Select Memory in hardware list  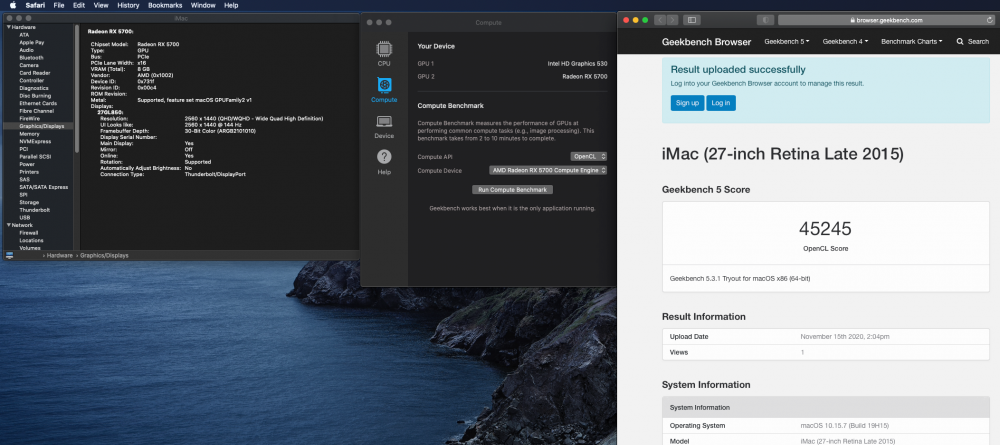29,134
